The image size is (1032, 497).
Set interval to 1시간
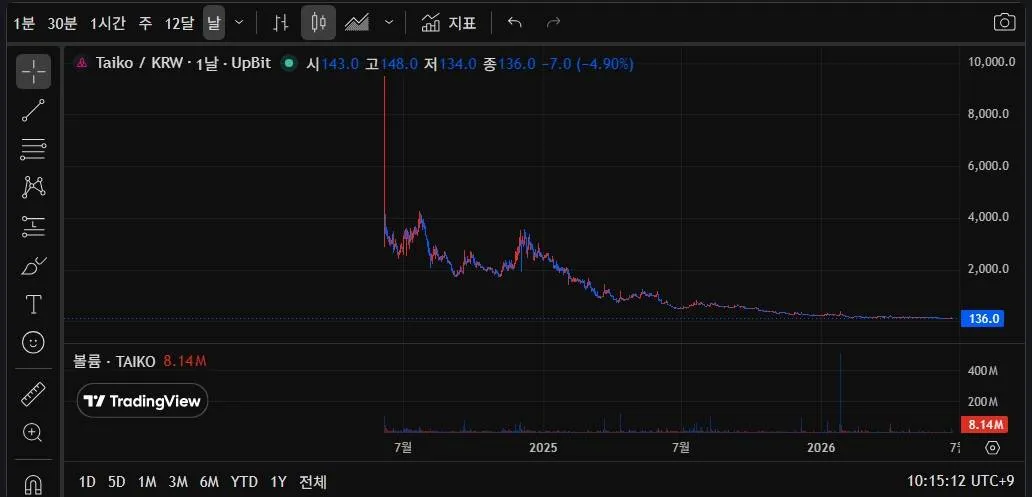(108, 24)
